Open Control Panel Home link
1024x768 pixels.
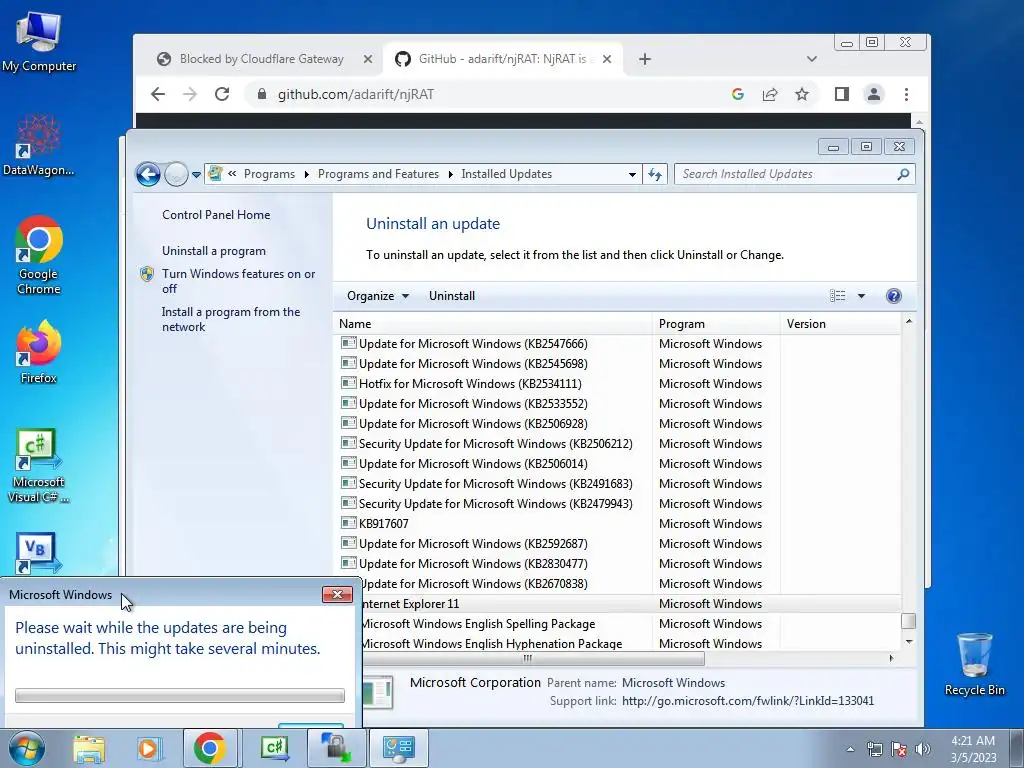pyautogui.click(x=216, y=215)
